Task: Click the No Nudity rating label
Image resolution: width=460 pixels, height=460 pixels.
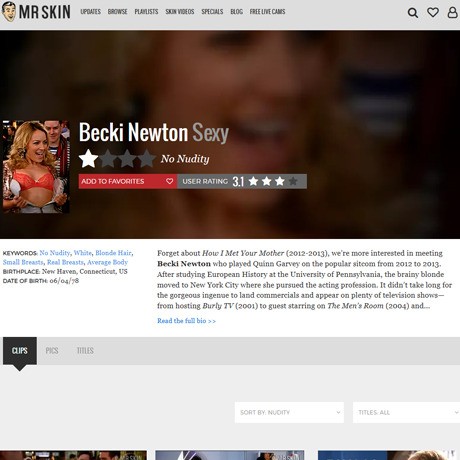Action: [185, 159]
